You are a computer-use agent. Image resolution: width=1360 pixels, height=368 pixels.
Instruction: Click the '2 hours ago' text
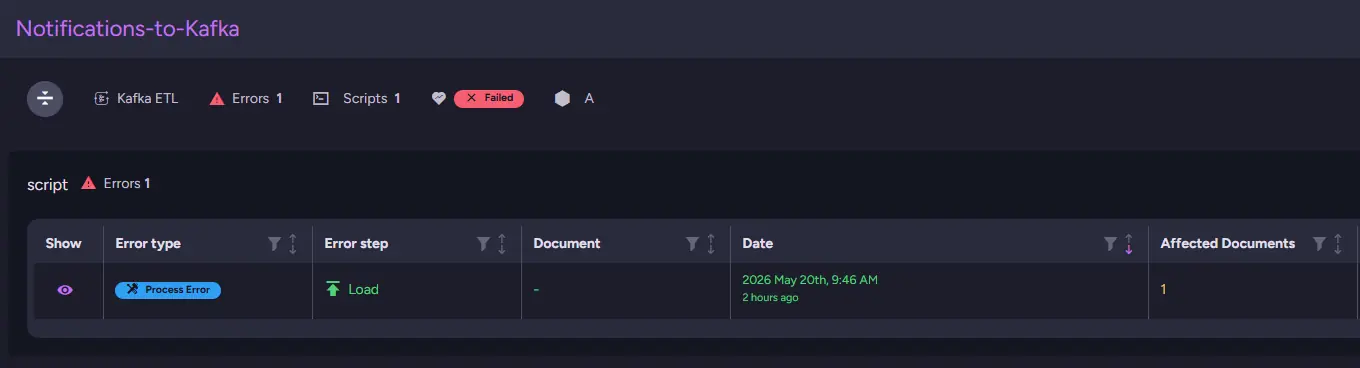(x=770, y=298)
